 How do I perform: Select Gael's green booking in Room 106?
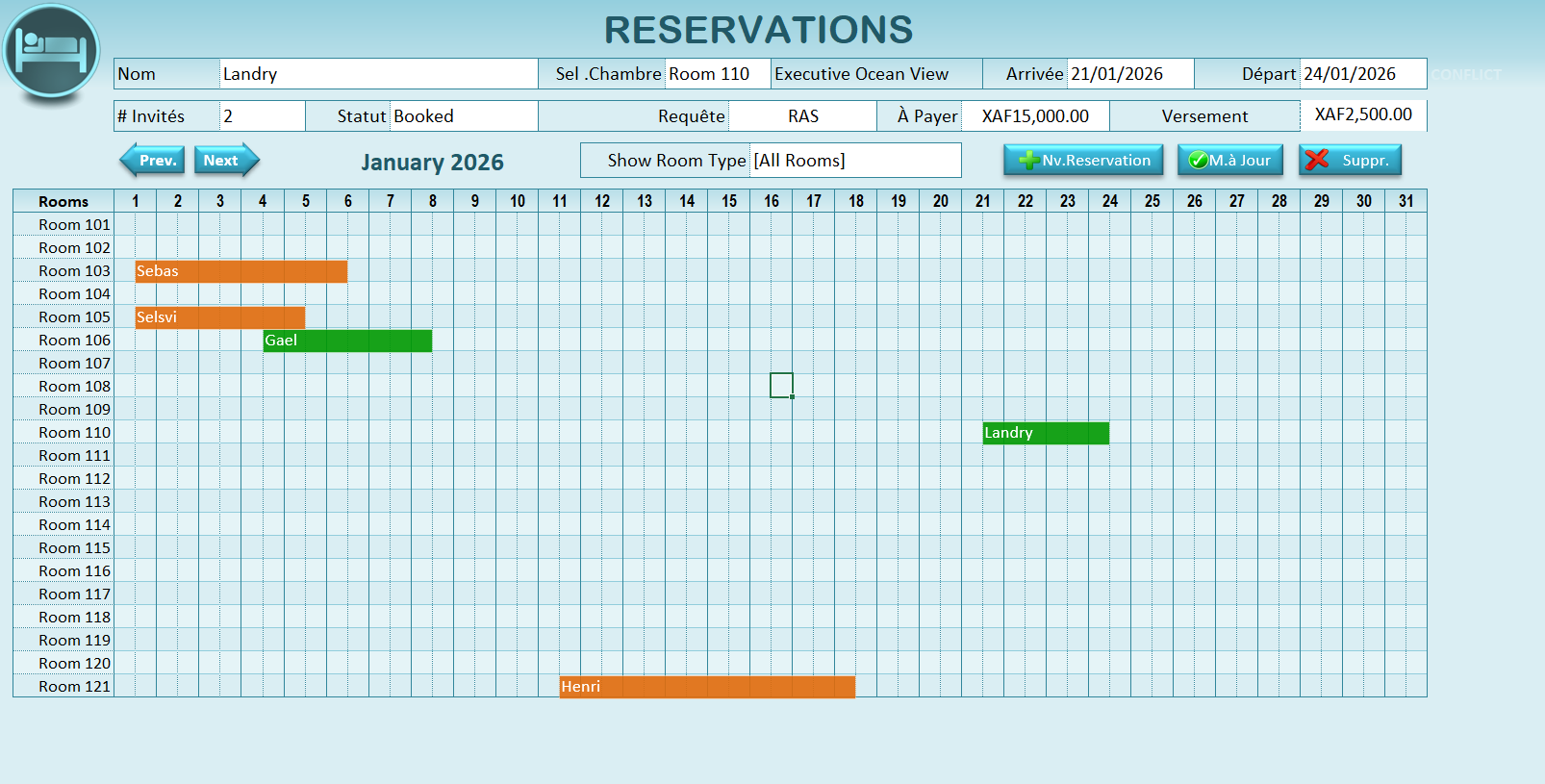[x=347, y=341]
